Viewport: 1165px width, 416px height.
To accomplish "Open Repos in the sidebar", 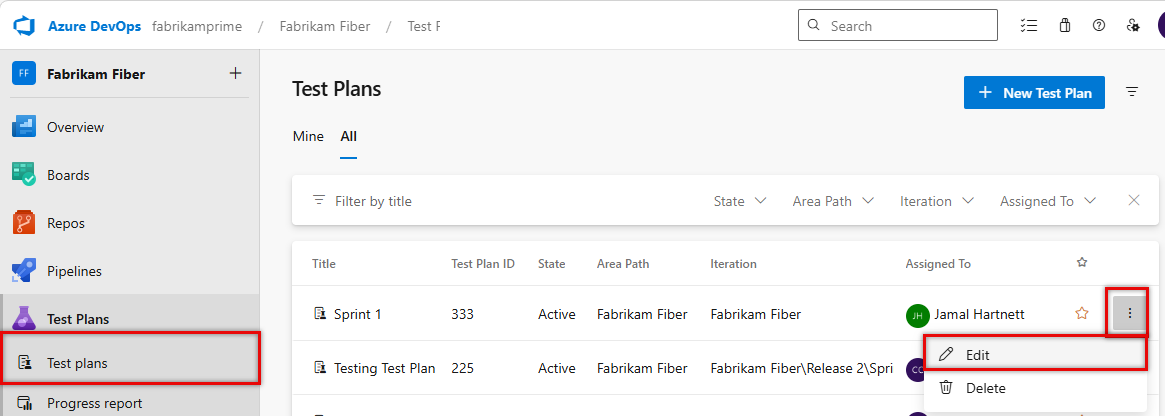I will [65, 223].
